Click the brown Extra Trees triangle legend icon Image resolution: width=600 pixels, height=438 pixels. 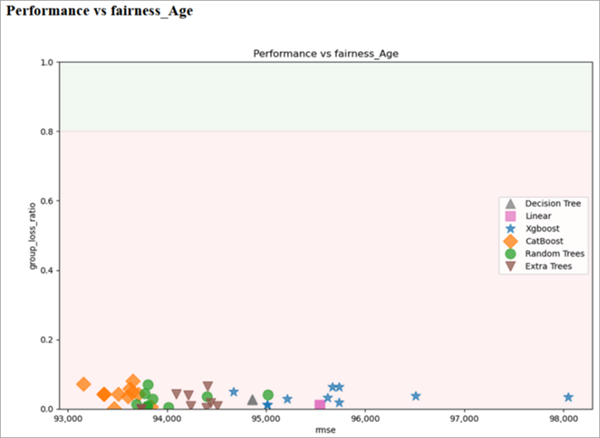click(x=511, y=267)
